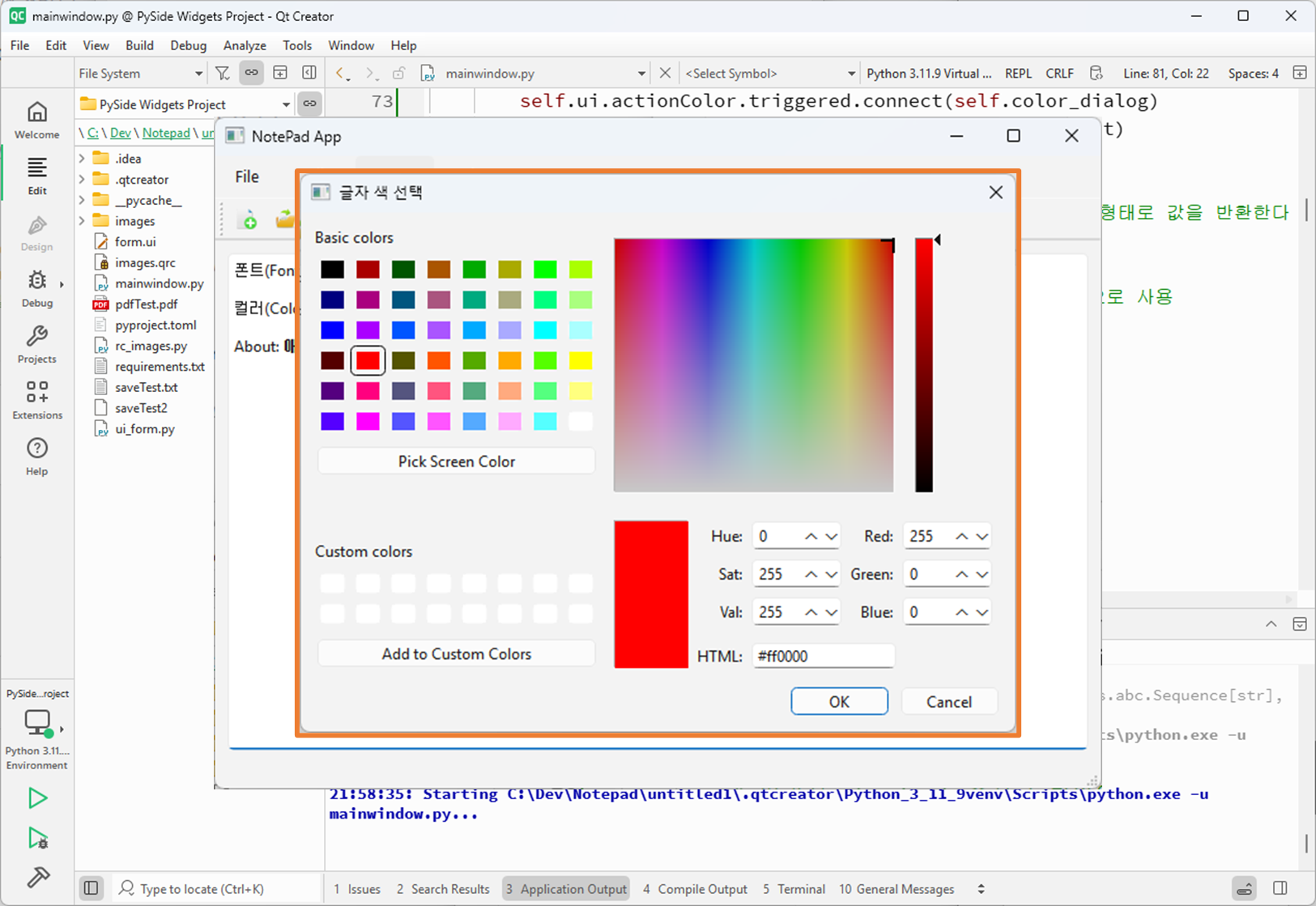Toggle progress details icon in status bar

pyautogui.click(x=1244, y=888)
